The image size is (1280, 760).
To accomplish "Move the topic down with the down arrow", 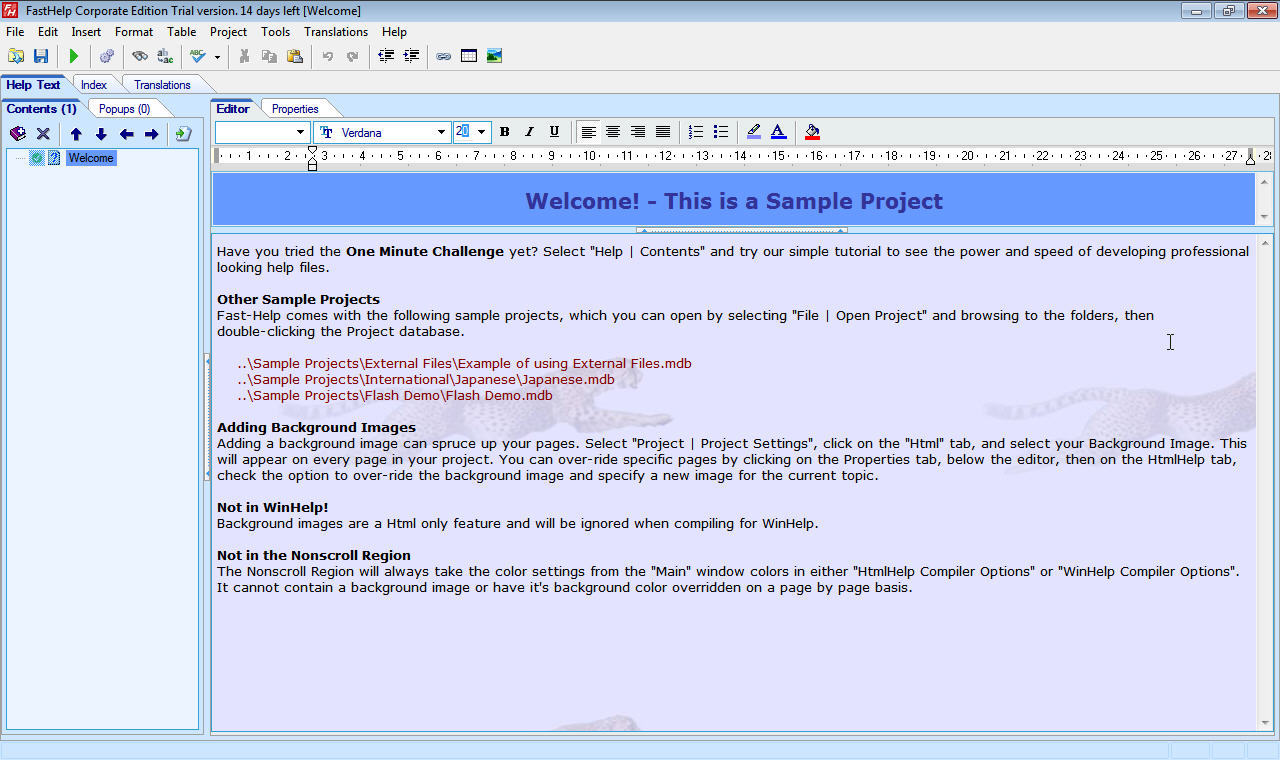I will (101, 134).
